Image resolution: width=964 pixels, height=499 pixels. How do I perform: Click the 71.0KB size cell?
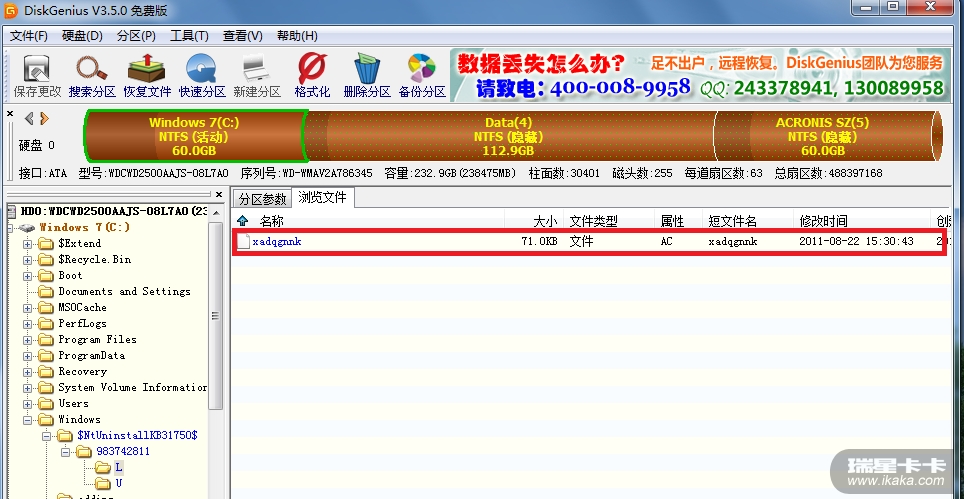pos(539,242)
